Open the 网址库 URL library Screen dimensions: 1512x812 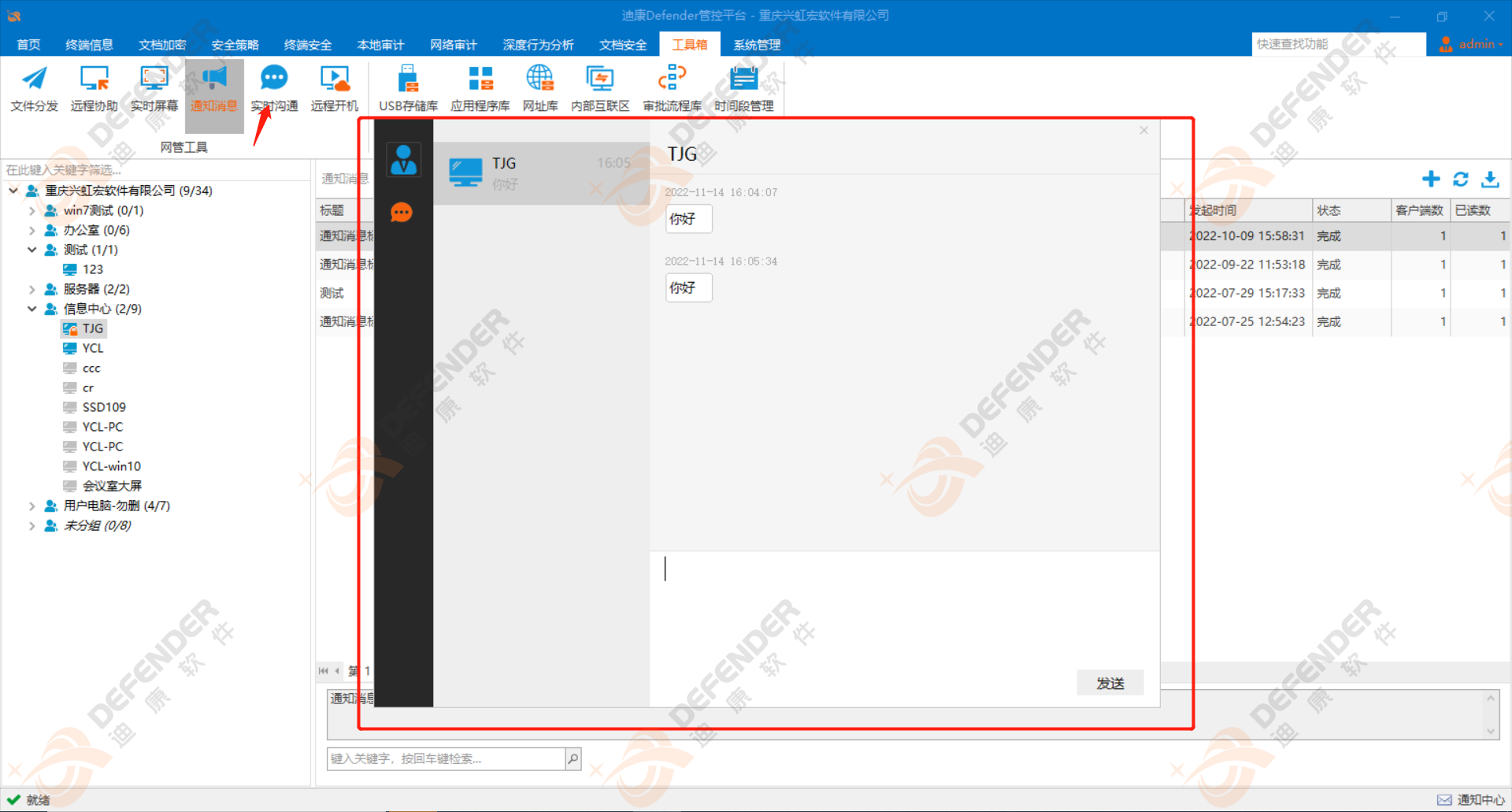[539, 87]
